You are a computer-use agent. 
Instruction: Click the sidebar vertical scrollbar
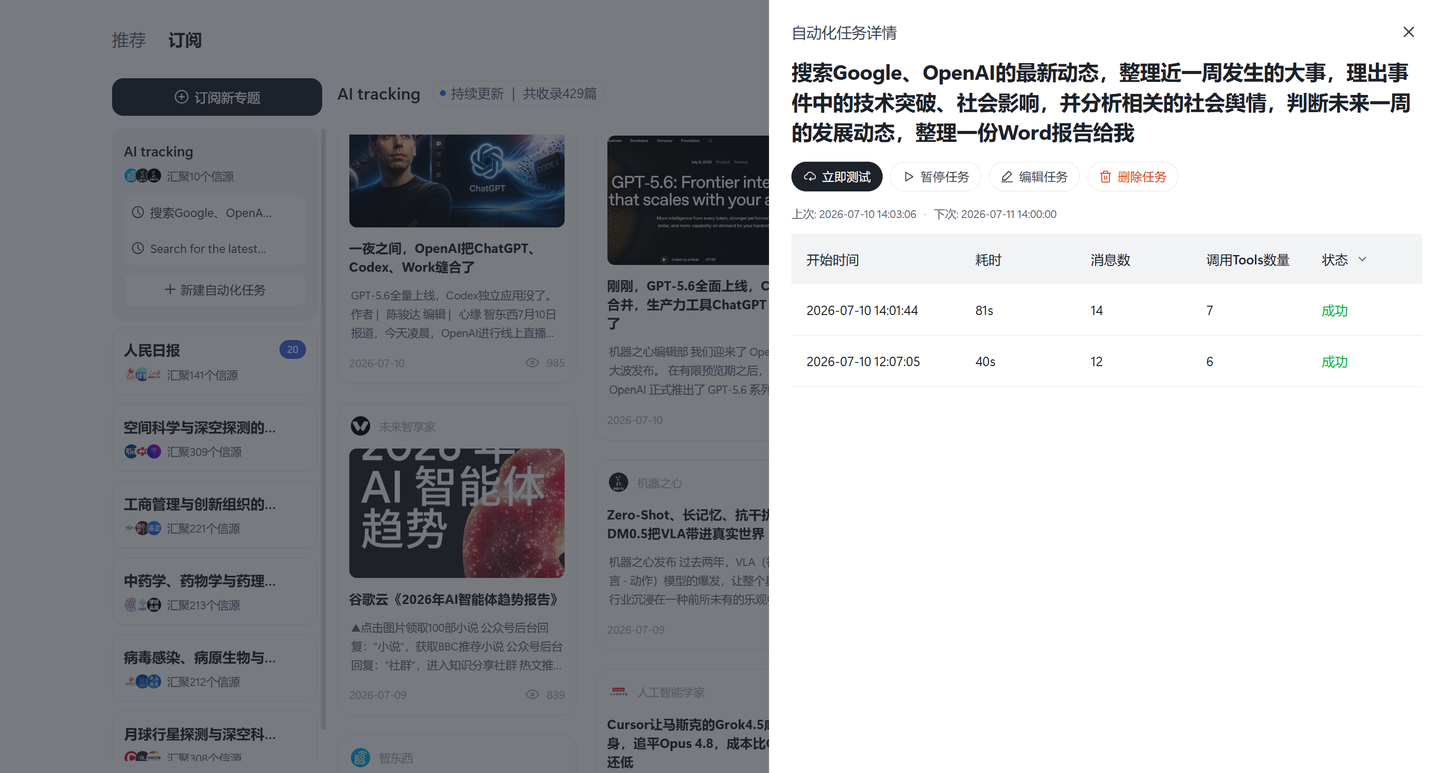click(x=323, y=430)
